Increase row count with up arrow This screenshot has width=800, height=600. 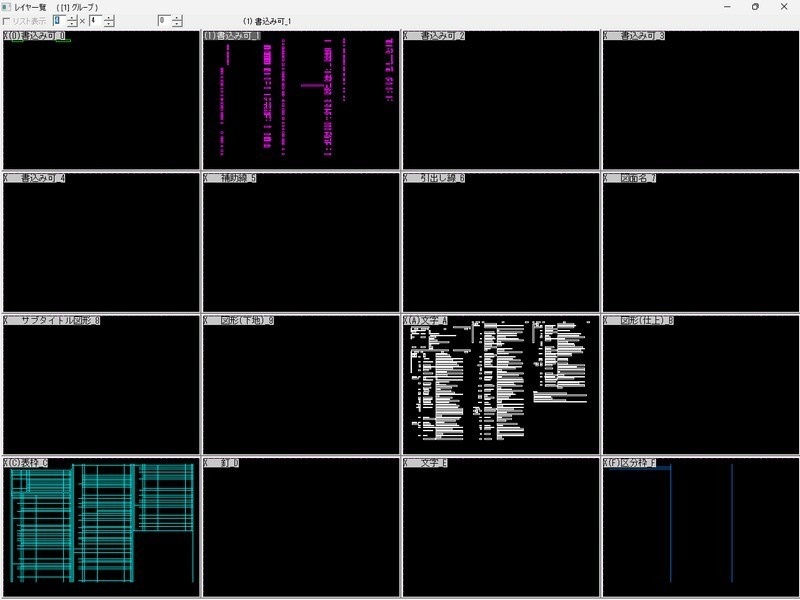tap(109, 18)
